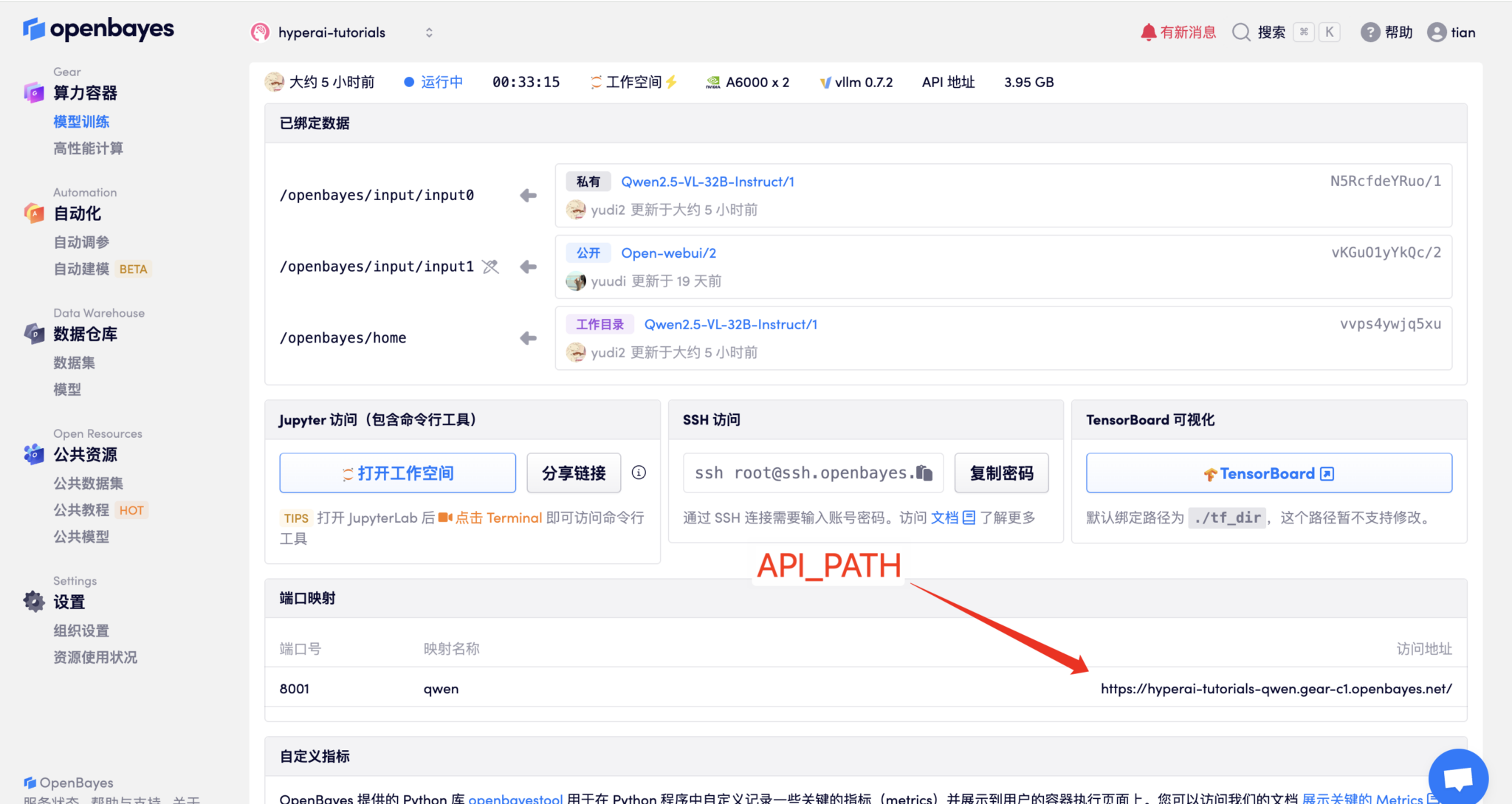Click the search magnifier icon

(x=1241, y=32)
